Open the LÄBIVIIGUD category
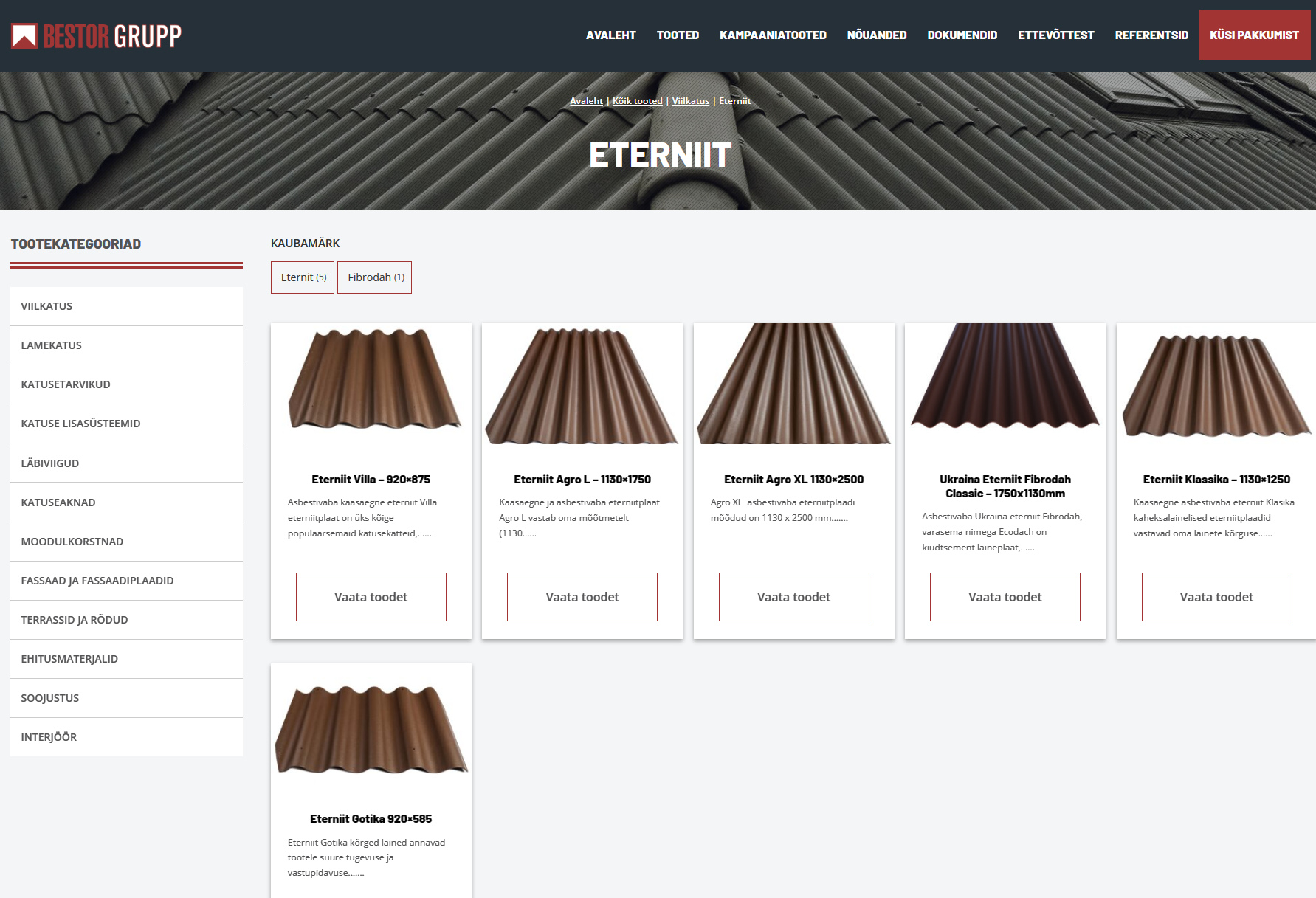 click(x=126, y=463)
